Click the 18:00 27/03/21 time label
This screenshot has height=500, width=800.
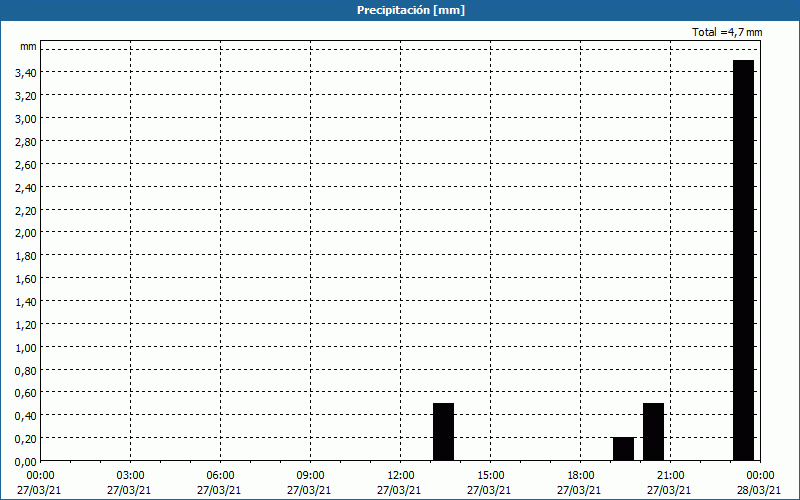click(x=581, y=483)
